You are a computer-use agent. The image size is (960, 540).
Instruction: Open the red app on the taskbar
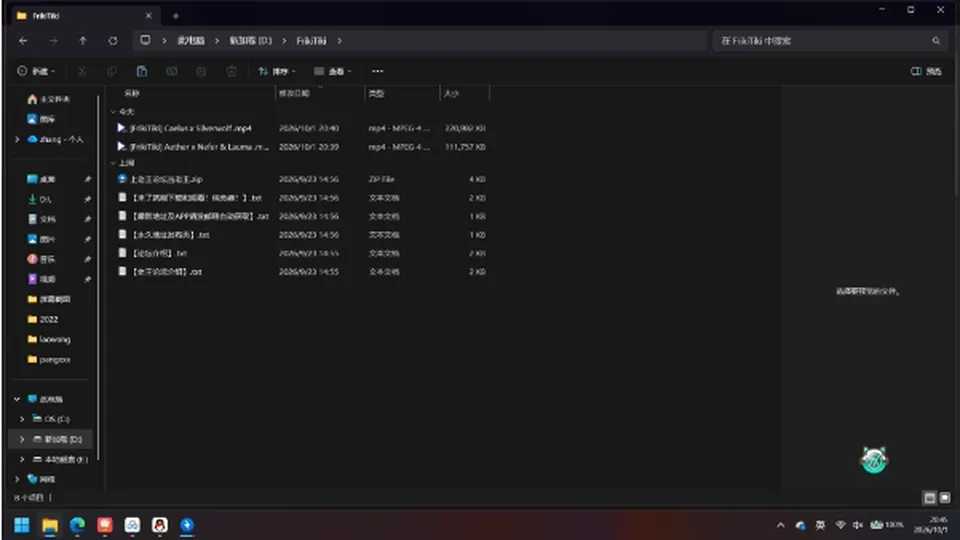[105, 525]
